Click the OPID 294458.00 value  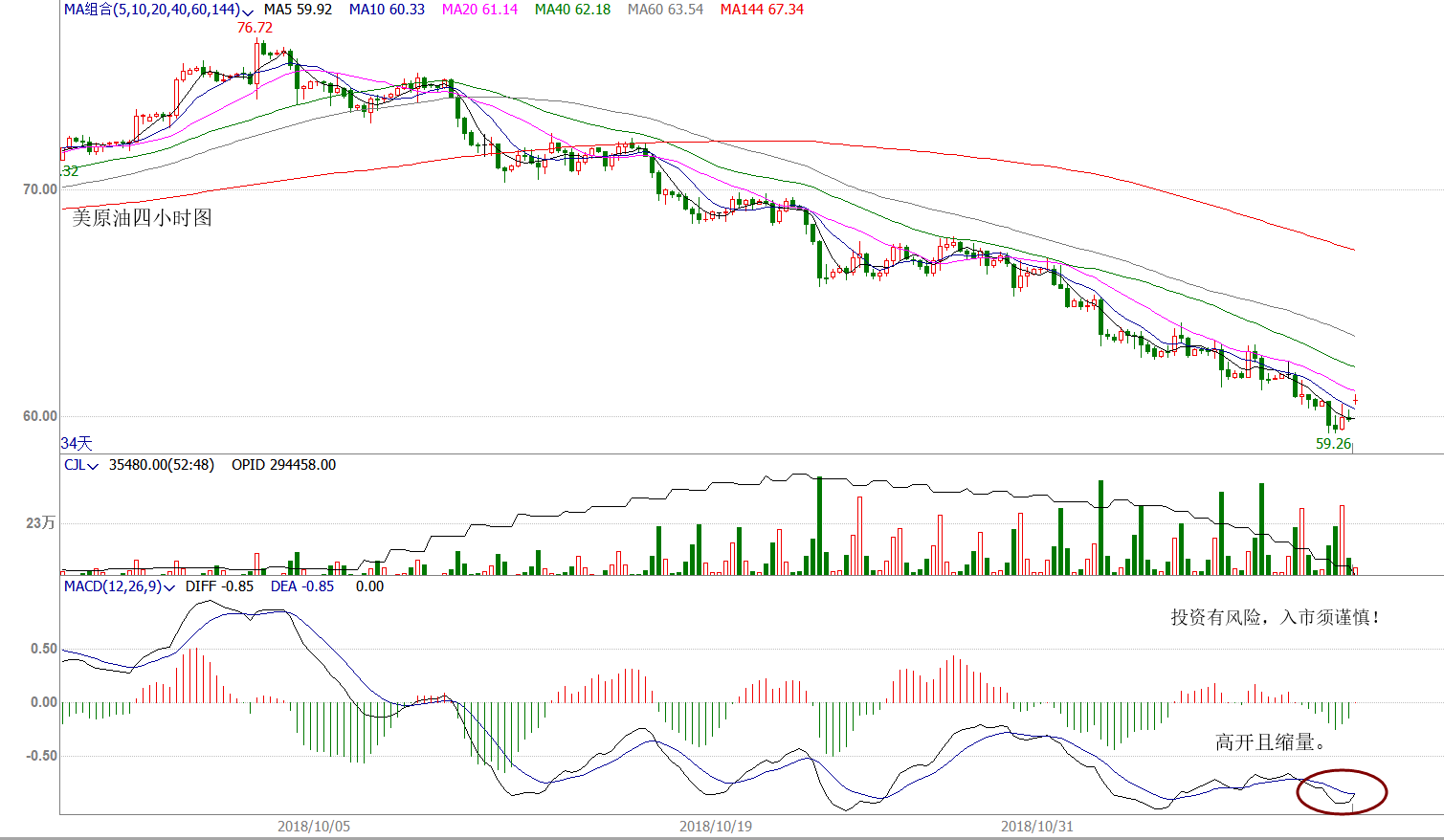(x=283, y=465)
